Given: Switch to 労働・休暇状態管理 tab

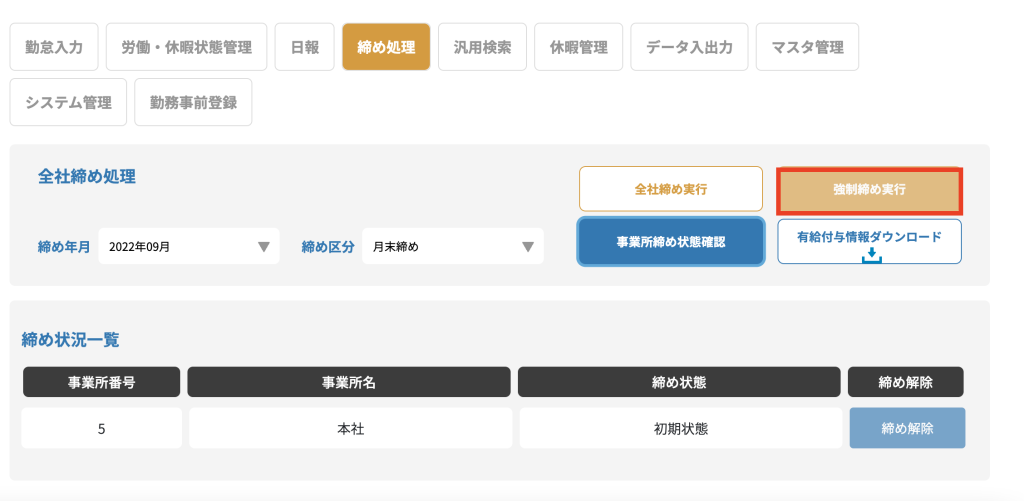Looking at the screenshot, I should point(187,47).
